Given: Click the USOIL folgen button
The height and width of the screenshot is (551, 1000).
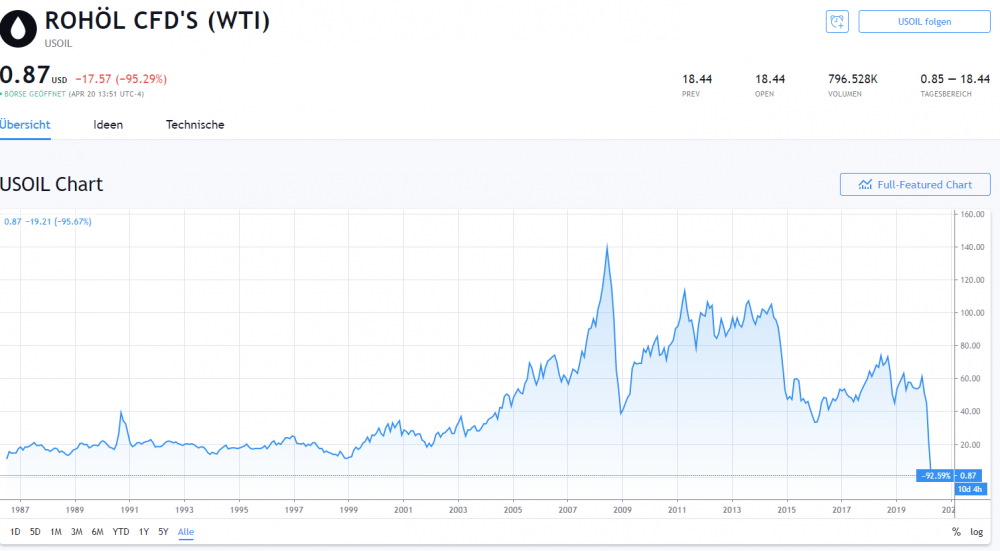Looking at the screenshot, I should (x=924, y=22).
